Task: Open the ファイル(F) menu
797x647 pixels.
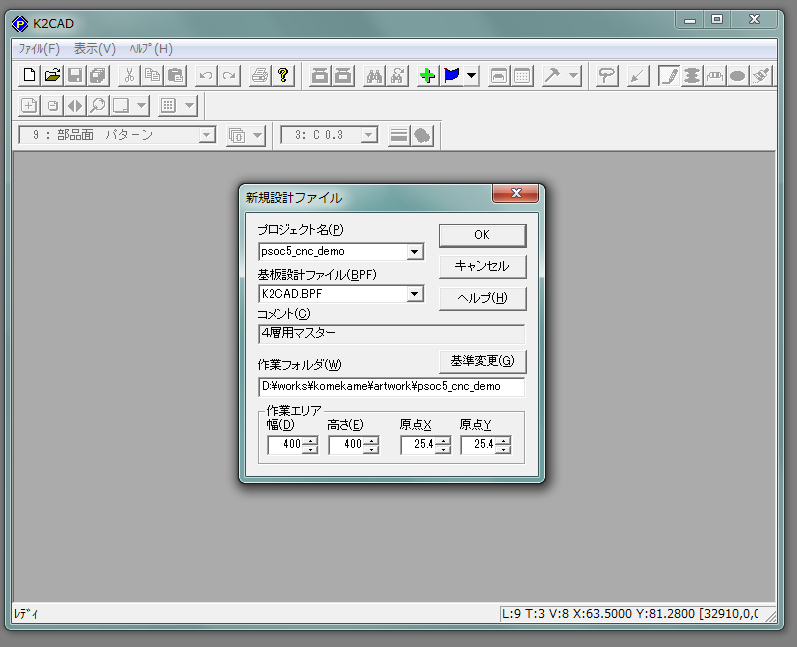Action: click(x=39, y=49)
